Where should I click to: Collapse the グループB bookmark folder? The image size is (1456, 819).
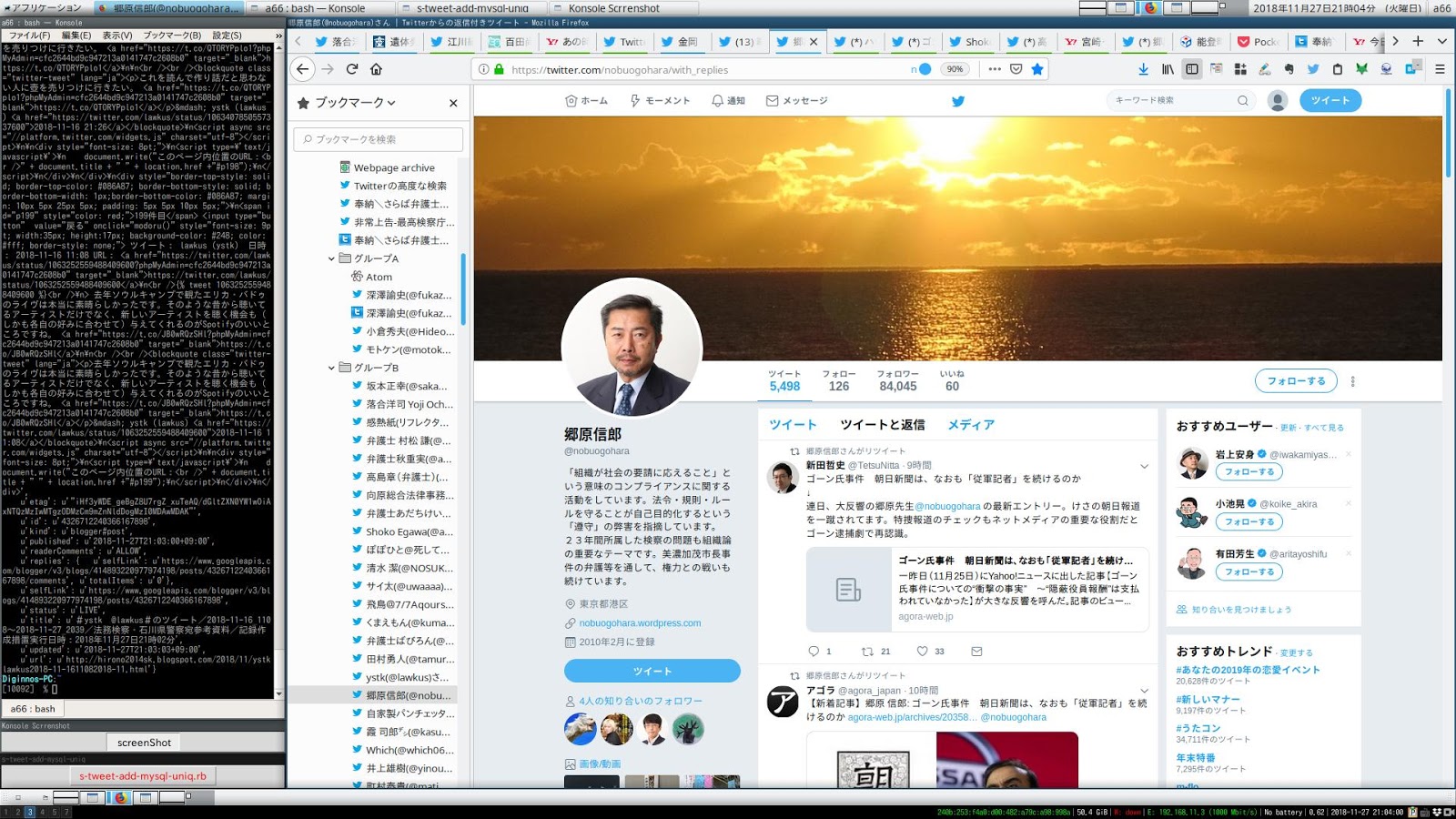(332, 368)
